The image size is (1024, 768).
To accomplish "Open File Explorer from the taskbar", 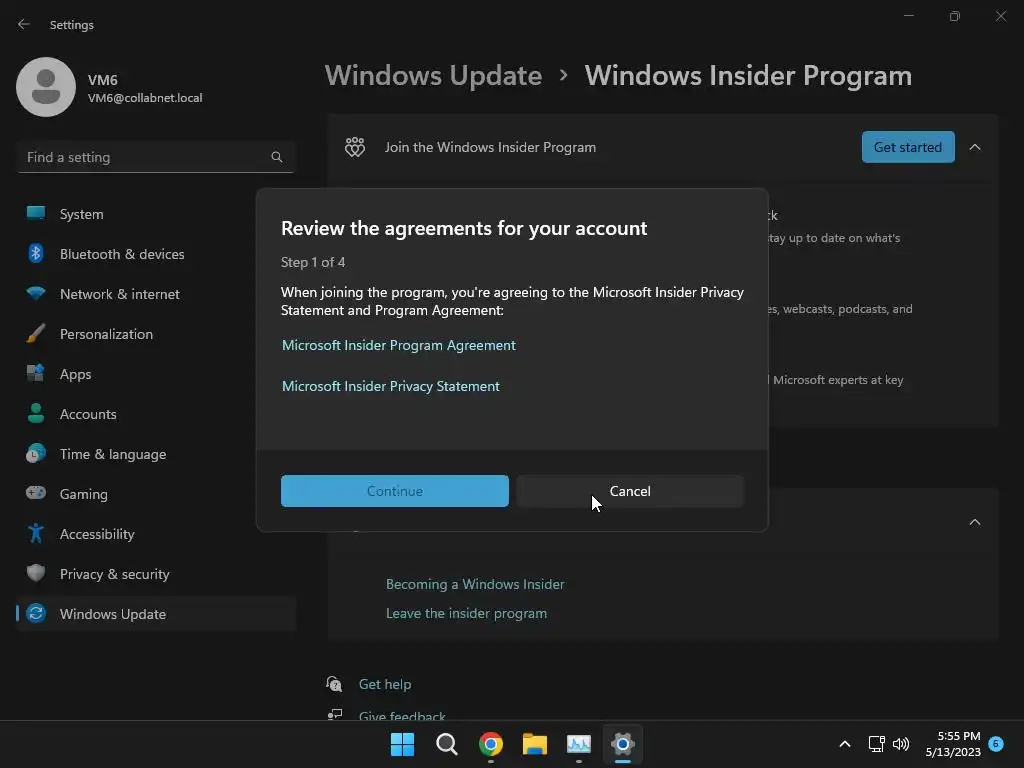I will coord(535,744).
